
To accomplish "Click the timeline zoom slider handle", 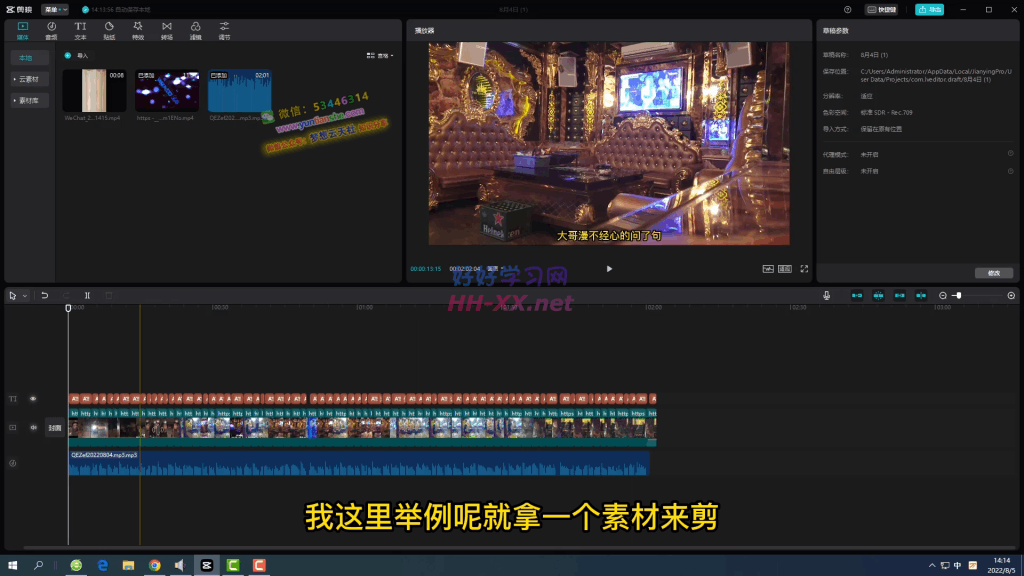I will [958, 296].
